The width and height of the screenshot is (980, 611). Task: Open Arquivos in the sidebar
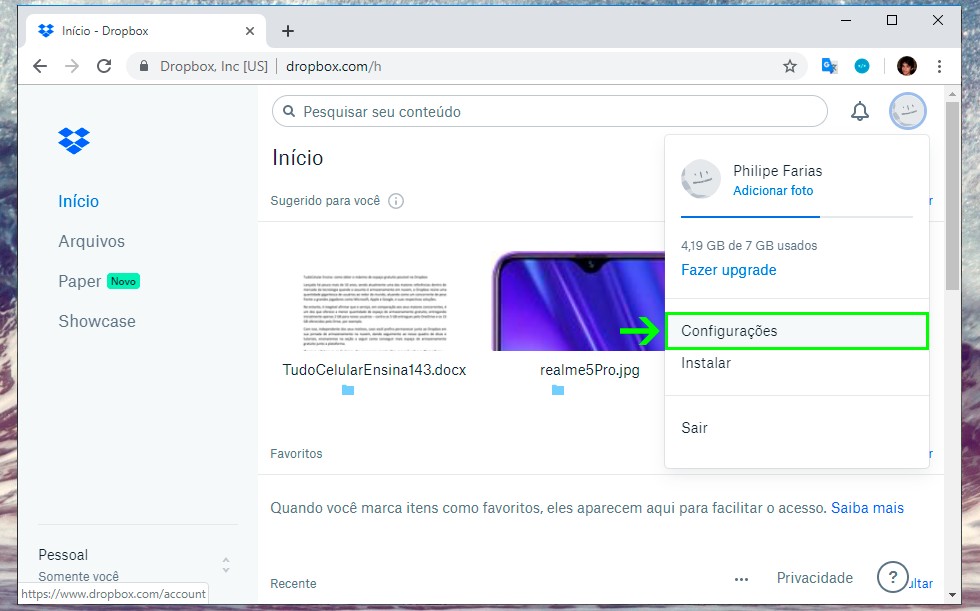(92, 241)
